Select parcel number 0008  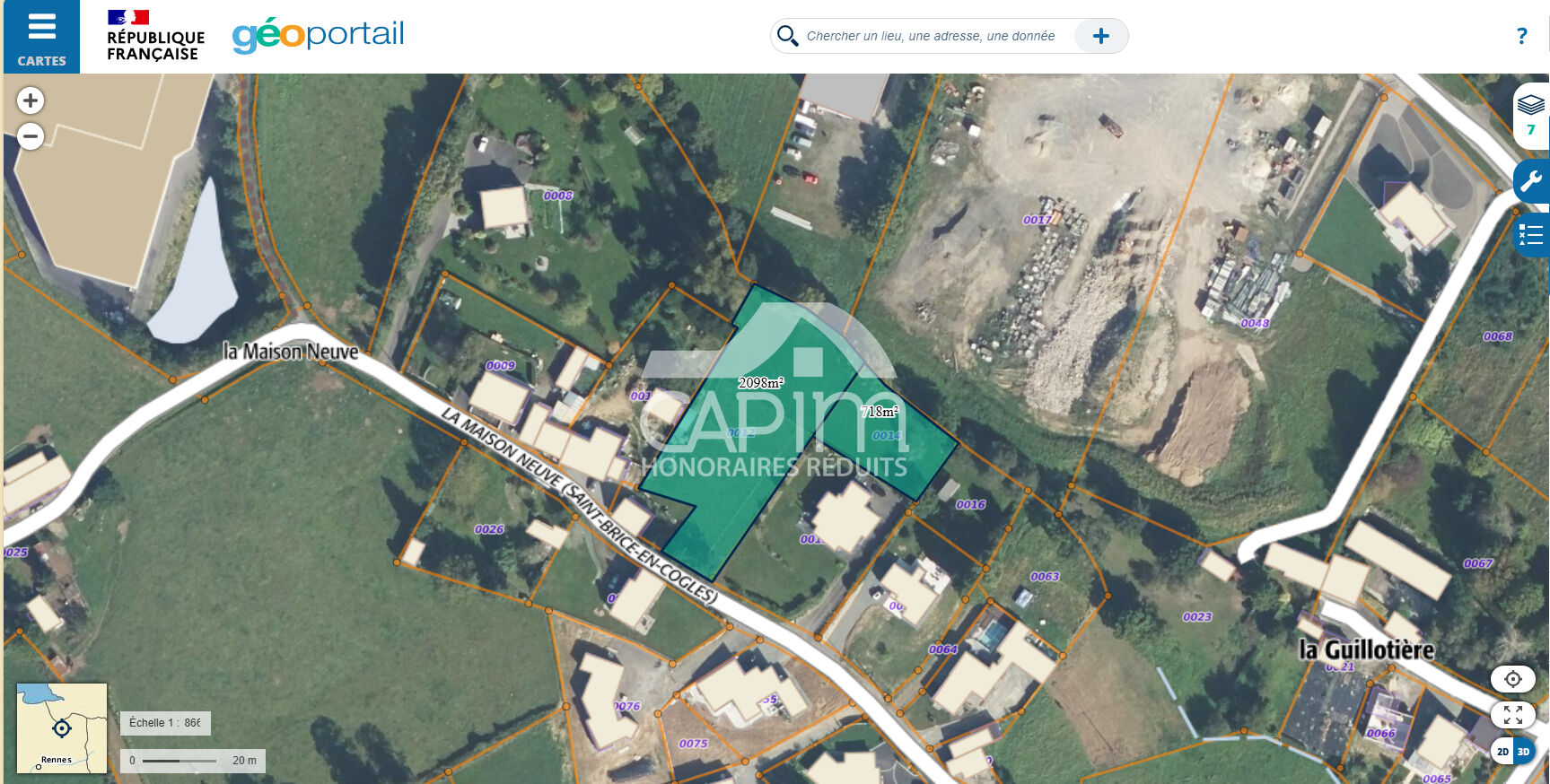pyautogui.click(x=558, y=196)
